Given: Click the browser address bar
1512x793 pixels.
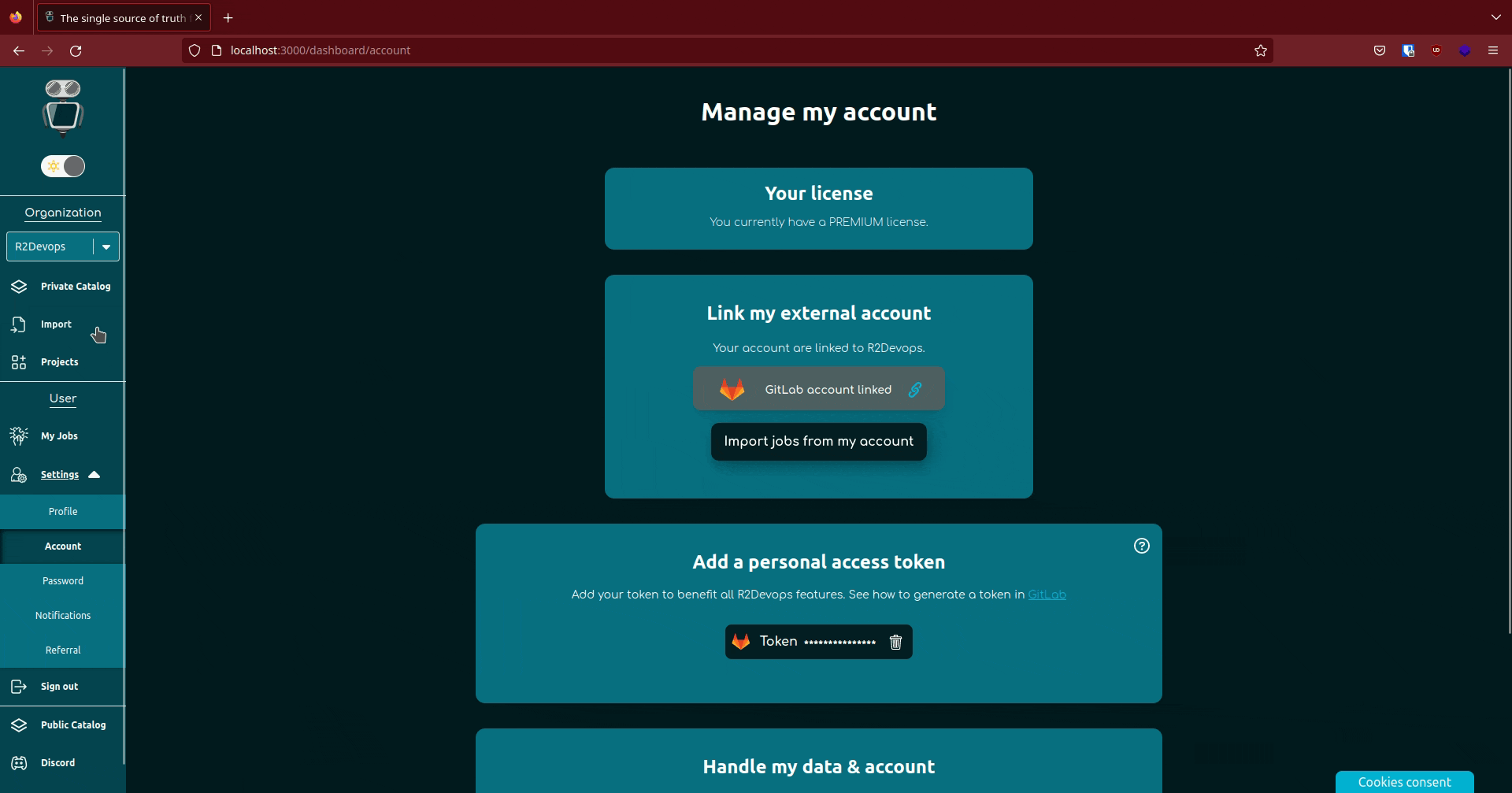Looking at the screenshot, I should (709, 50).
